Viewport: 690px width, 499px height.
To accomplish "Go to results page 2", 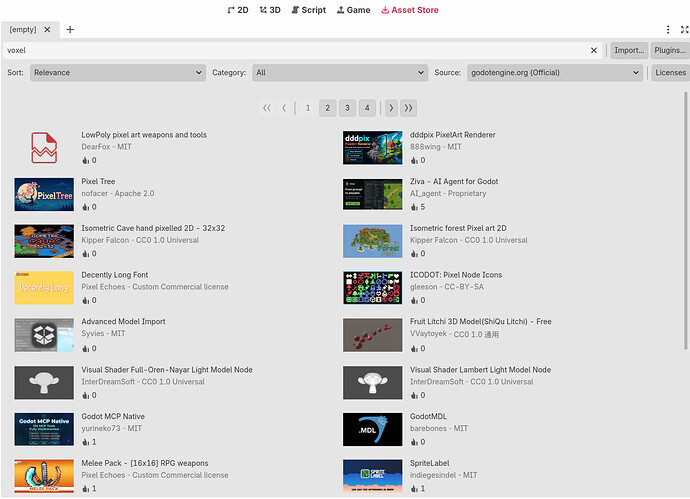I will click(x=327, y=108).
